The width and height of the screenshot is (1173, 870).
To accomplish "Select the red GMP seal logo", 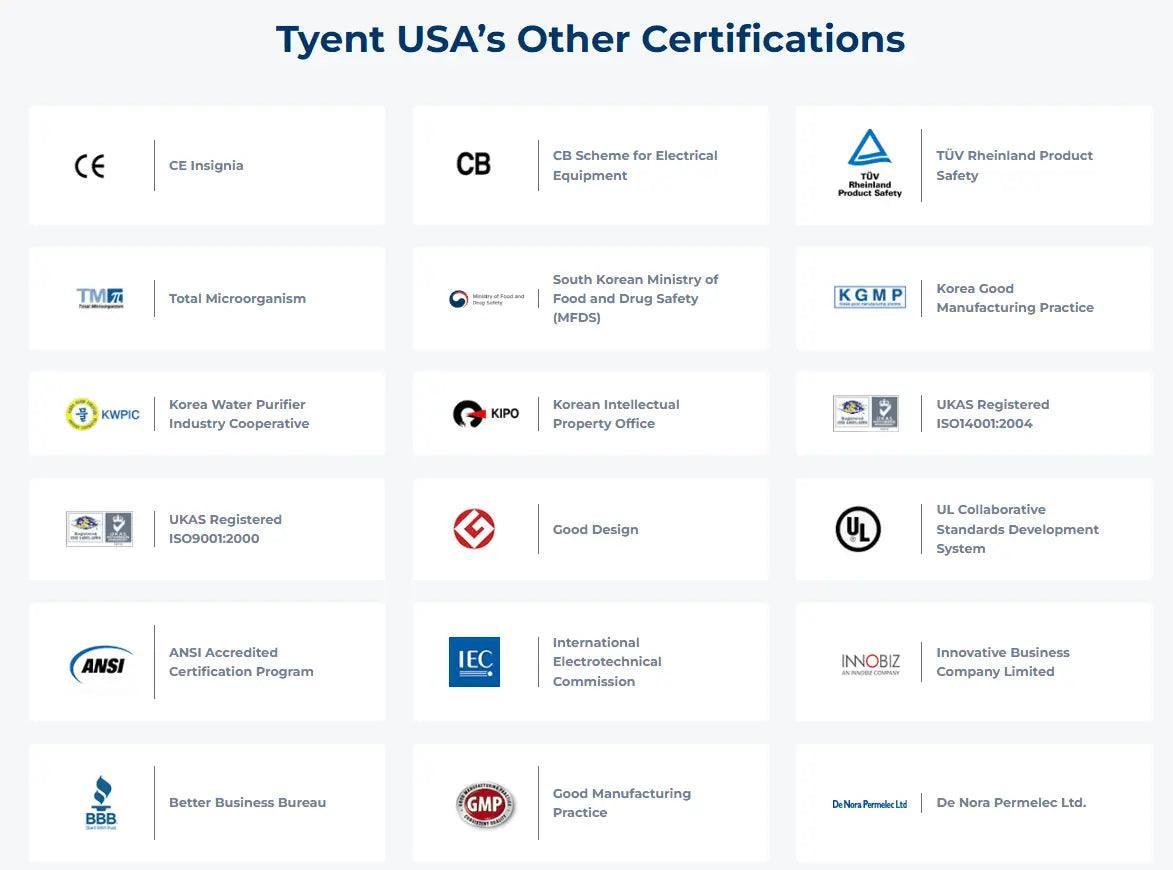I will point(486,804).
